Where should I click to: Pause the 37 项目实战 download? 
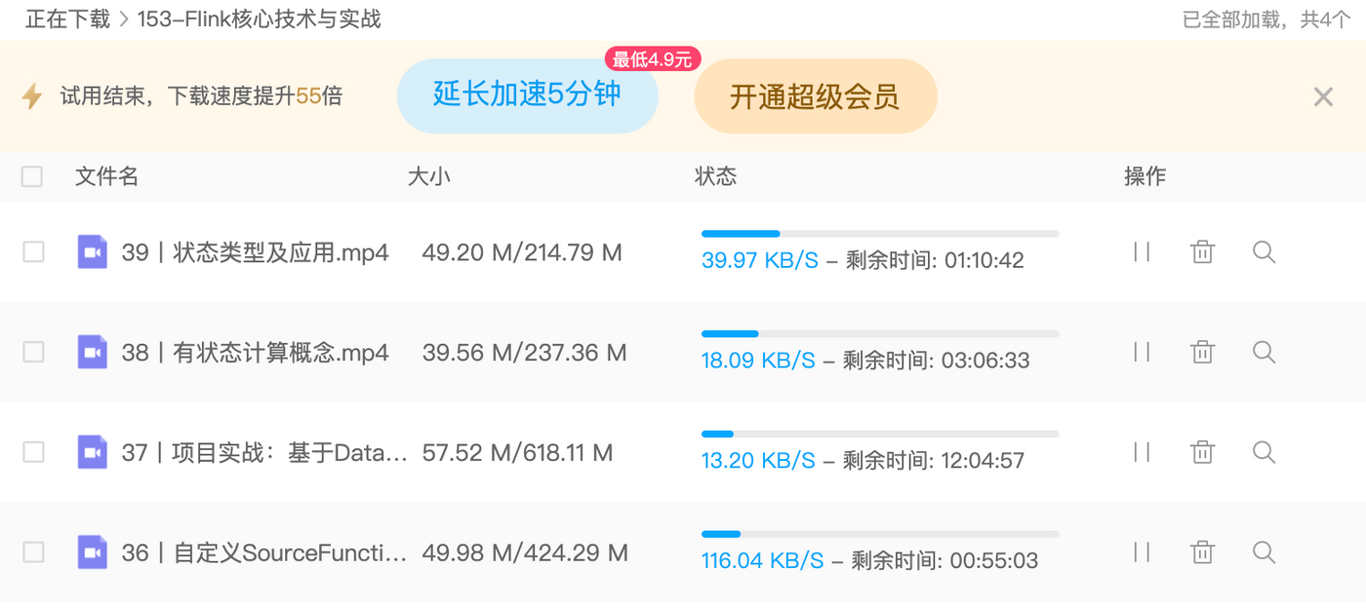[x=1142, y=452]
